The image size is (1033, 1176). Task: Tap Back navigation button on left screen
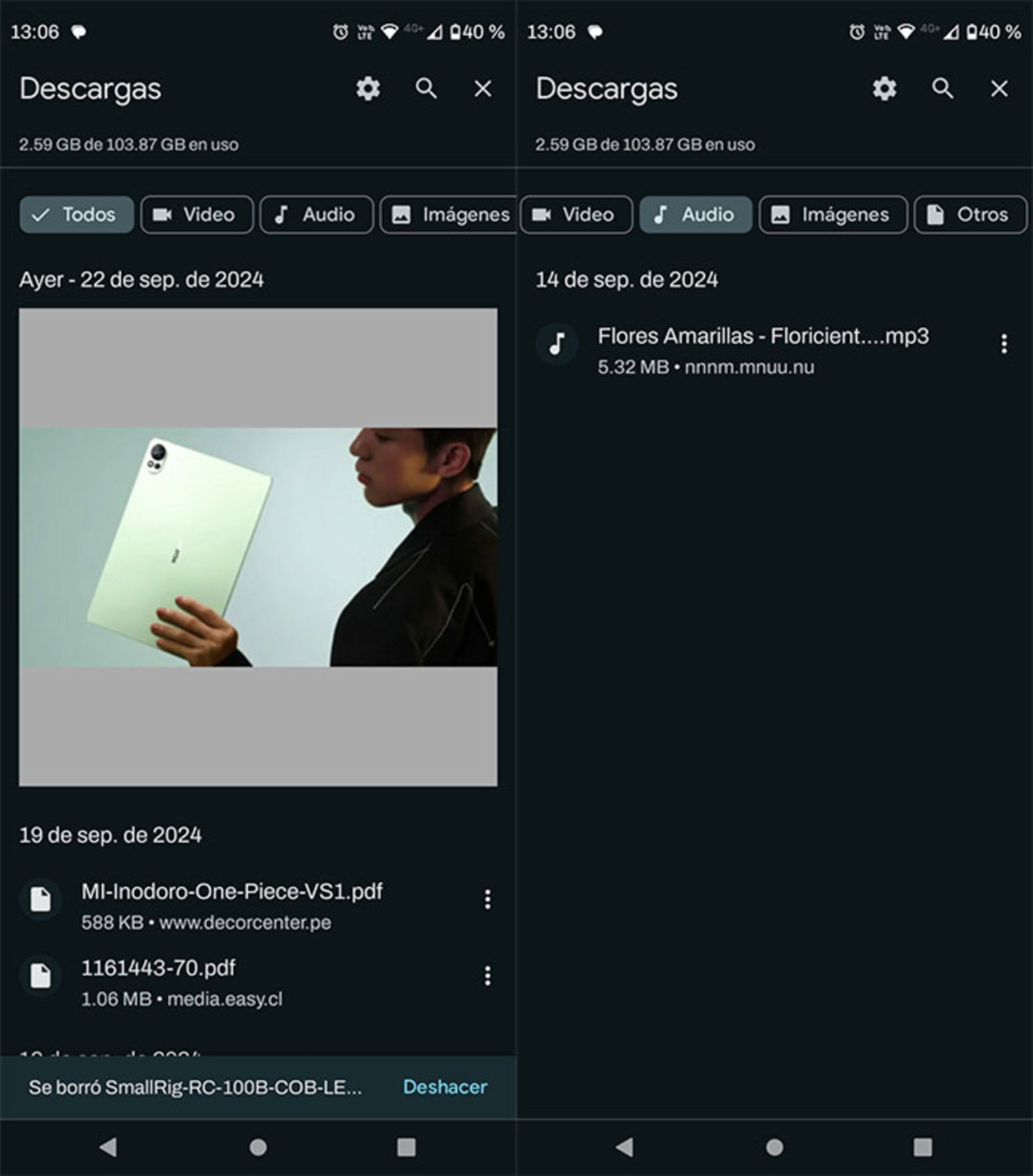pos(108,1147)
